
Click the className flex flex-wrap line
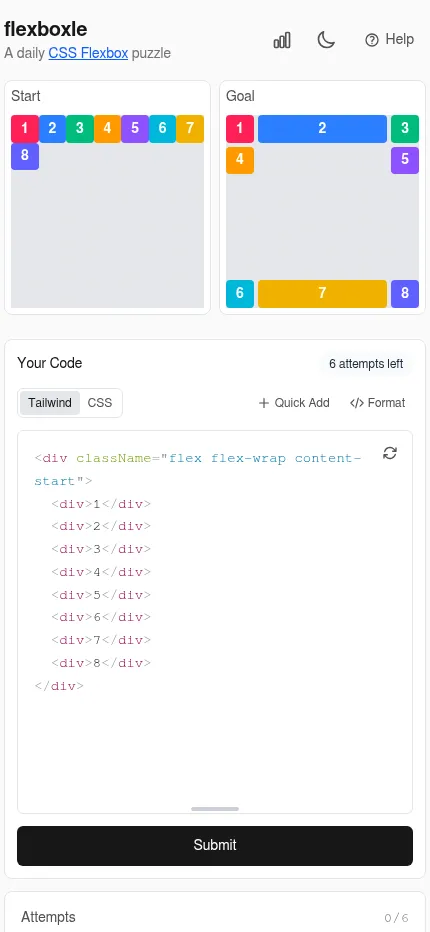tap(198, 470)
